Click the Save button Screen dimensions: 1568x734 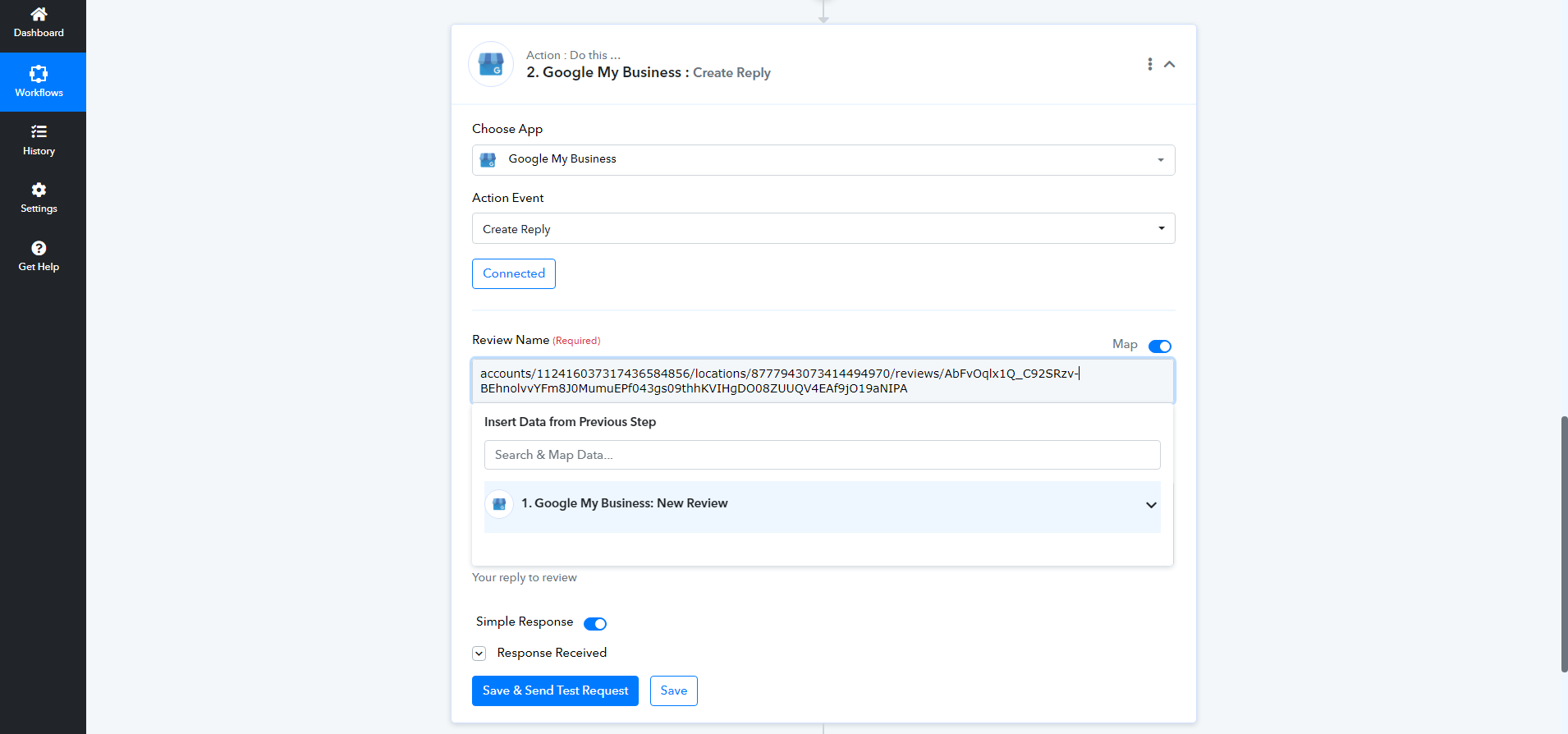click(674, 690)
